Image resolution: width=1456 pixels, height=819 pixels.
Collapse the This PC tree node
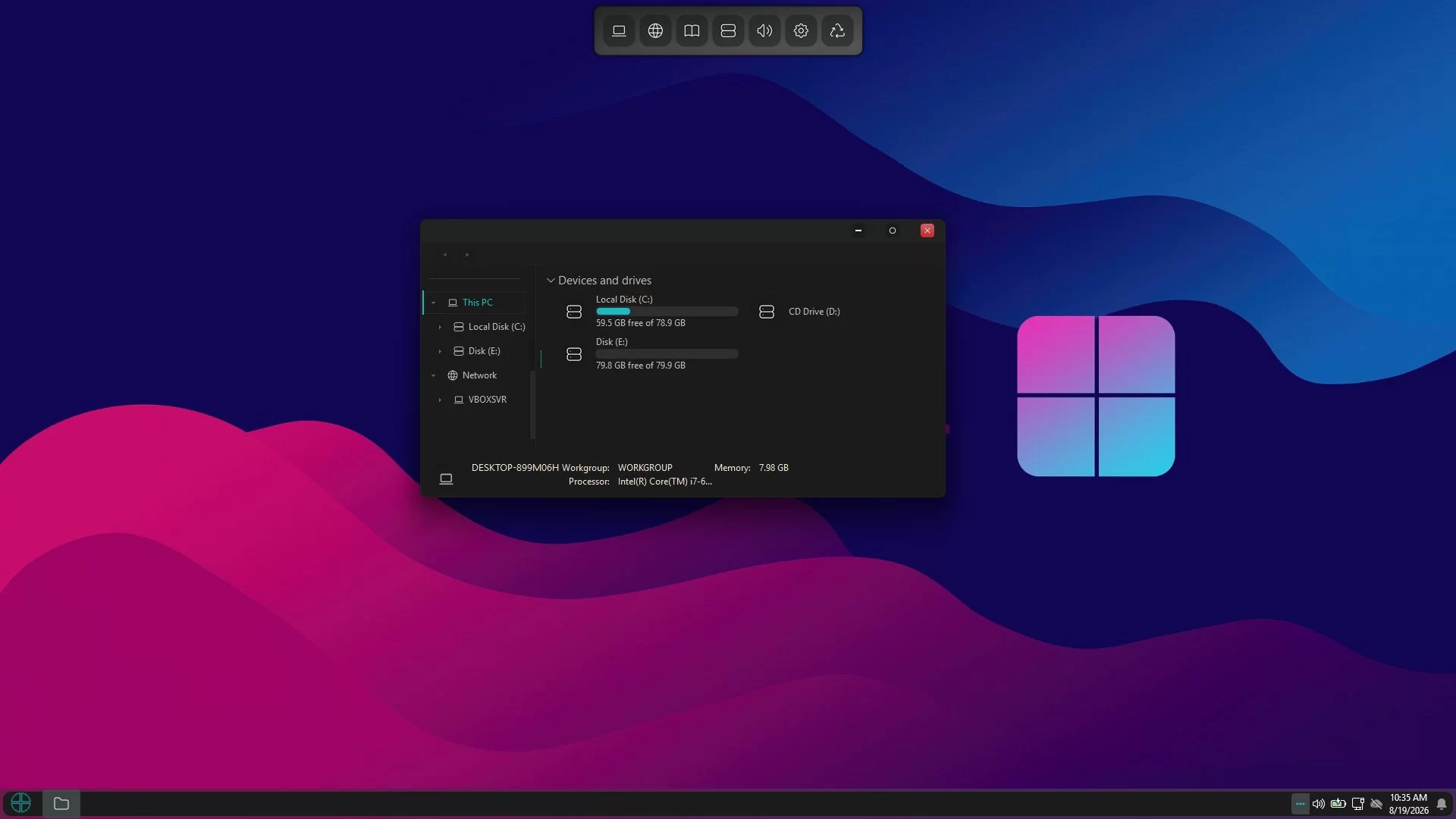point(433,303)
